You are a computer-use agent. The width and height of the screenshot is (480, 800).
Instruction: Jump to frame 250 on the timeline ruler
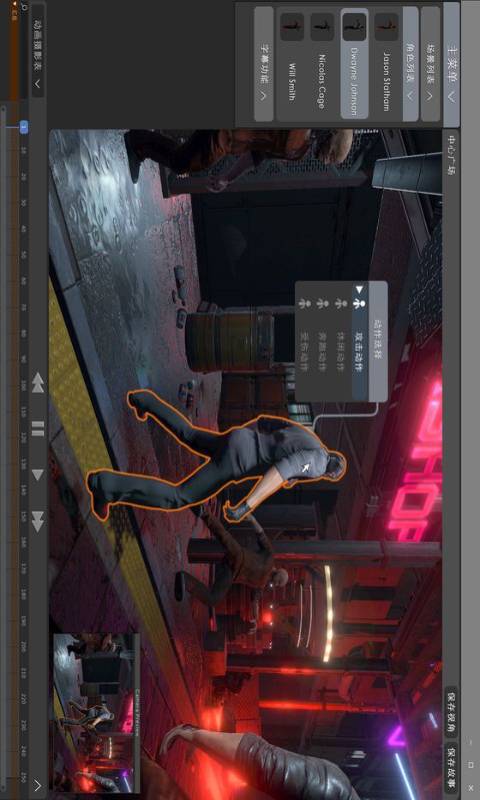[x=23, y=778]
